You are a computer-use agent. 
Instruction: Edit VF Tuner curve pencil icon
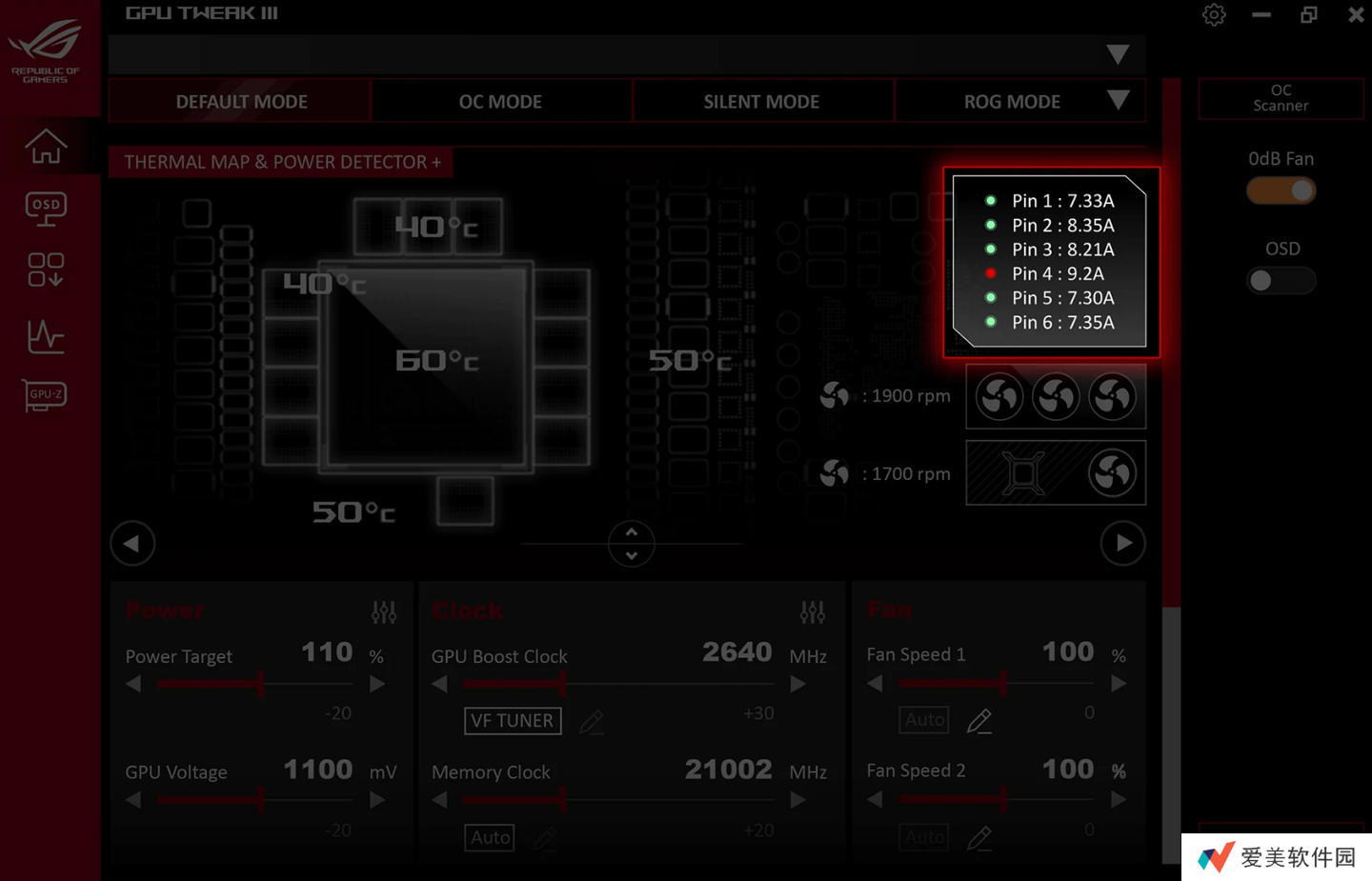point(591,722)
